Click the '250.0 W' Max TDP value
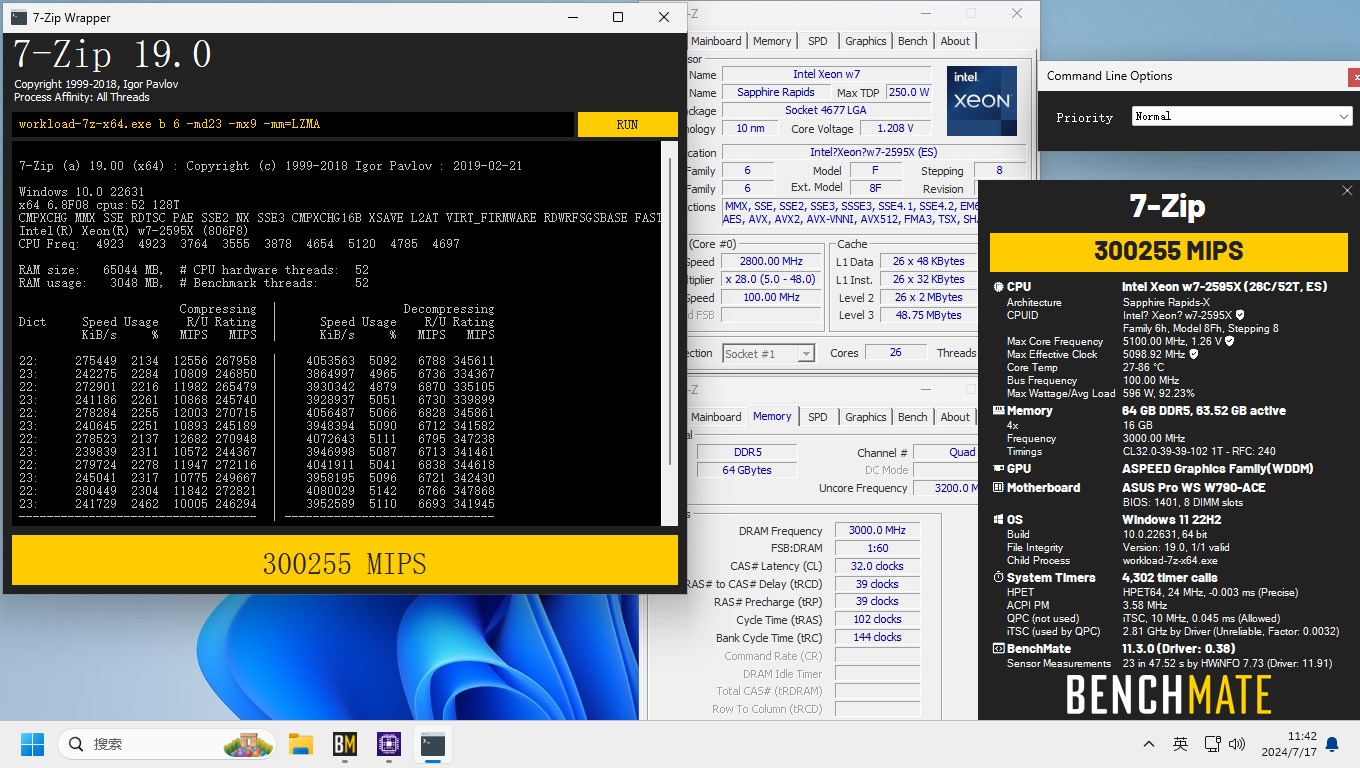Image resolution: width=1360 pixels, height=768 pixels. click(x=909, y=92)
